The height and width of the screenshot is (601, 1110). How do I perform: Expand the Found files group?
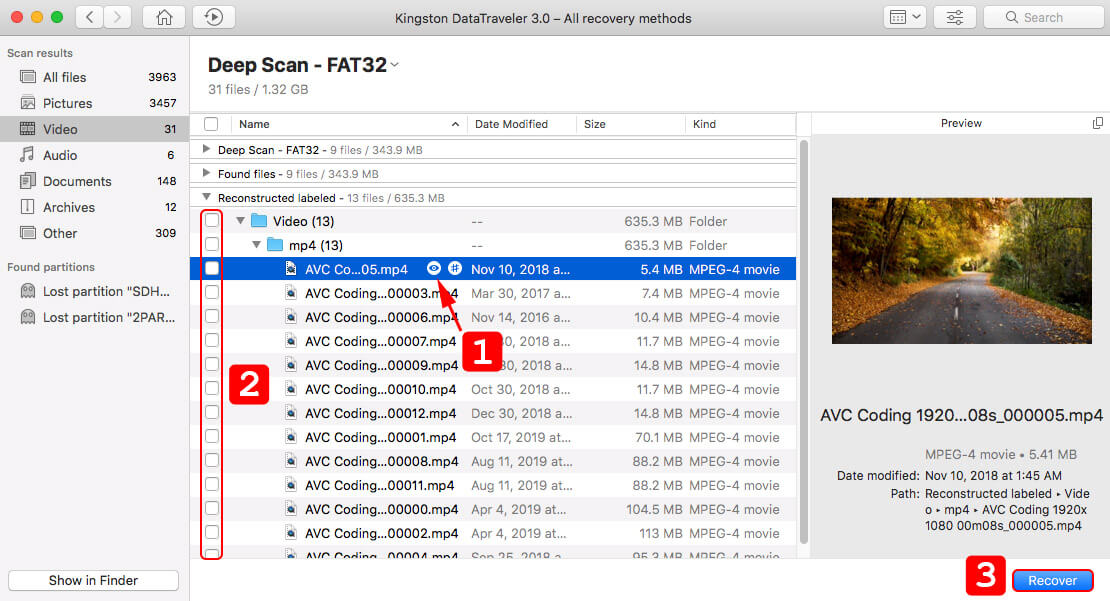click(x=206, y=173)
